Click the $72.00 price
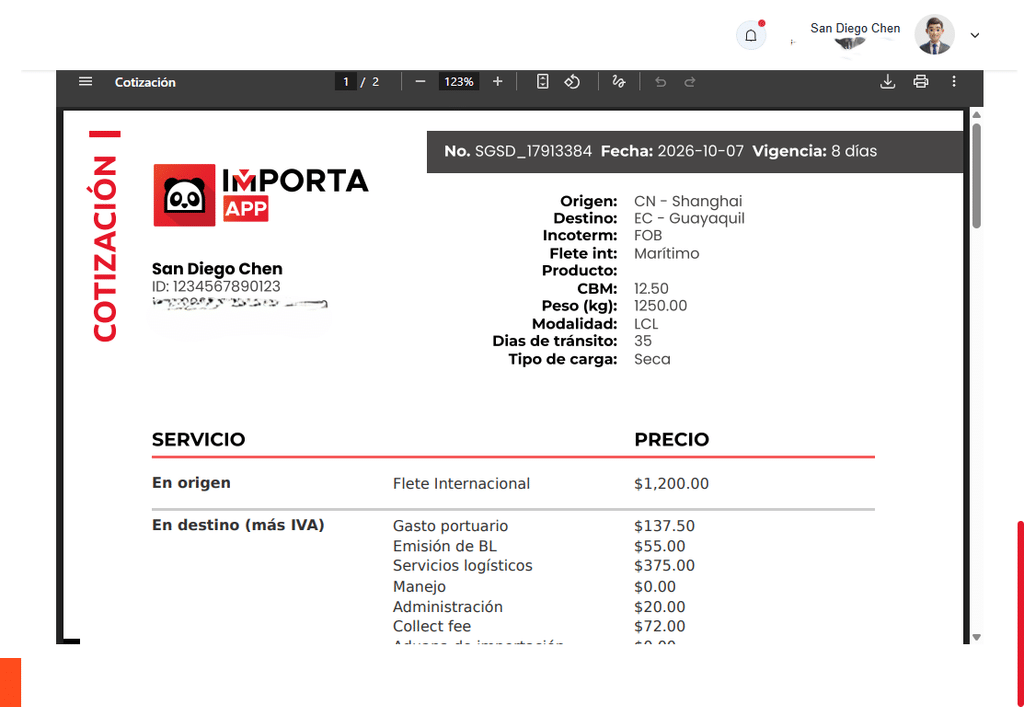 tap(660, 627)
